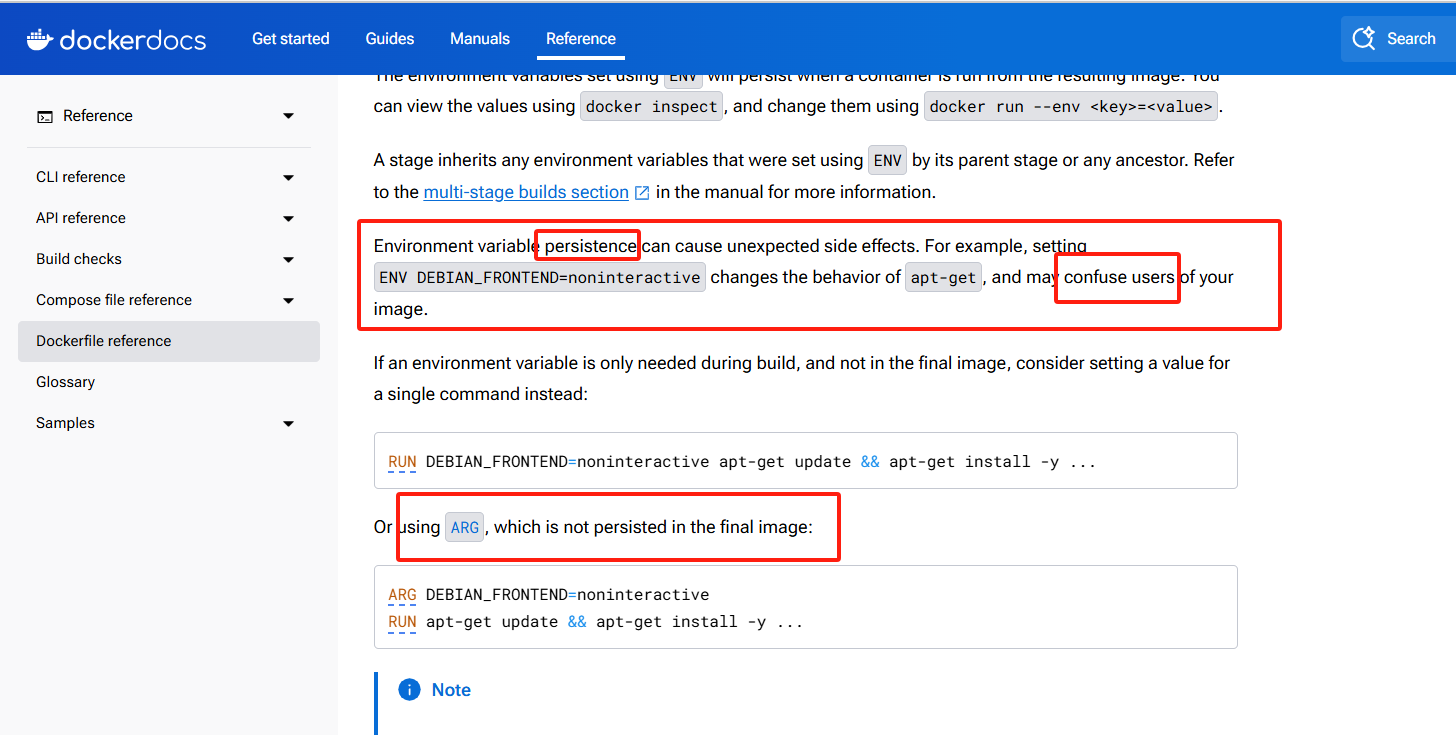Click the Search AI sparkle icon
Image resolution: width=1456 pixels, height=735 pixels.
point(1364,39)
